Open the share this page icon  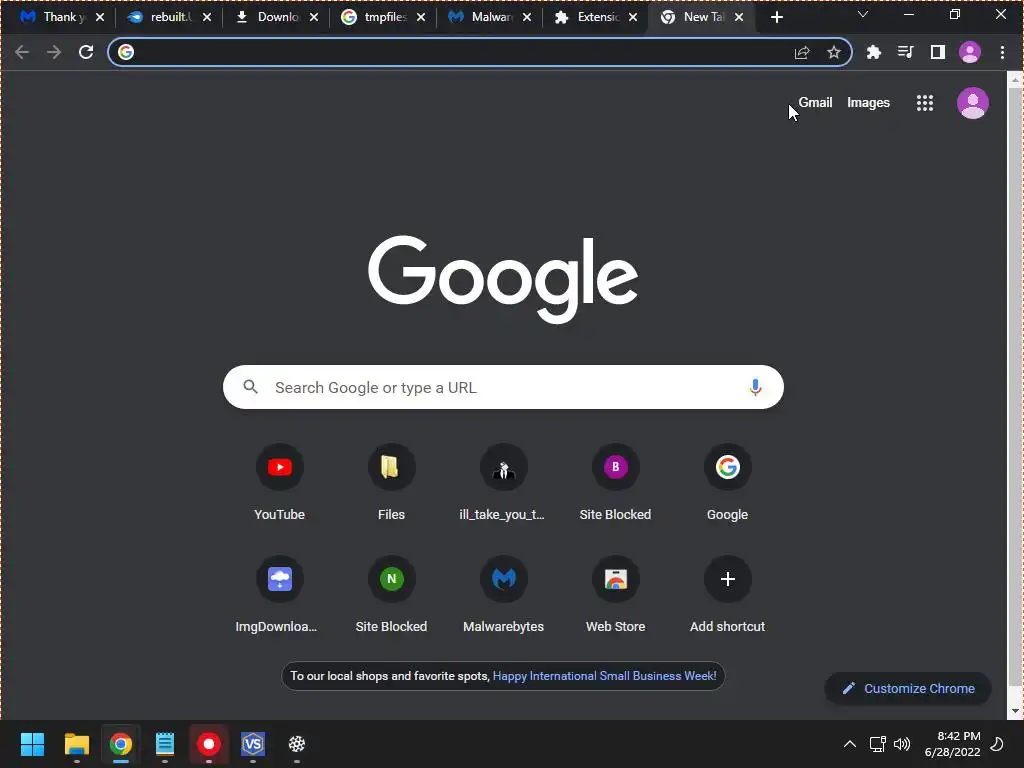[x=802, y=52]
